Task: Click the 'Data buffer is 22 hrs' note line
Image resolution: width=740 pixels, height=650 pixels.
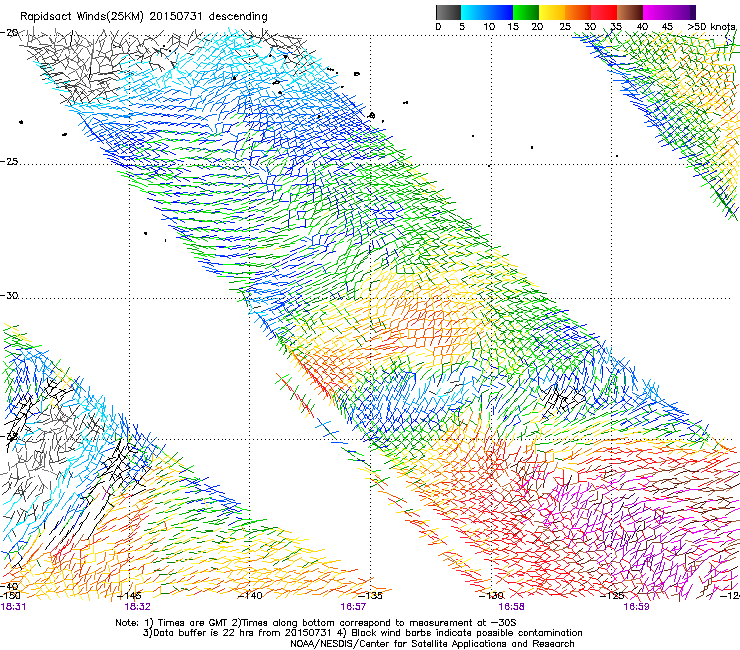Action: [x=362, y=633]
